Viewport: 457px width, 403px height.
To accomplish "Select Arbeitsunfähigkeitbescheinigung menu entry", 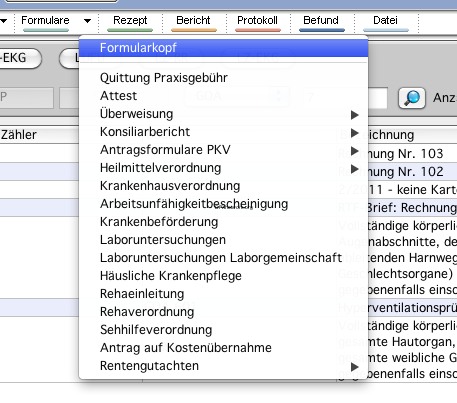I will coord(223,204).
